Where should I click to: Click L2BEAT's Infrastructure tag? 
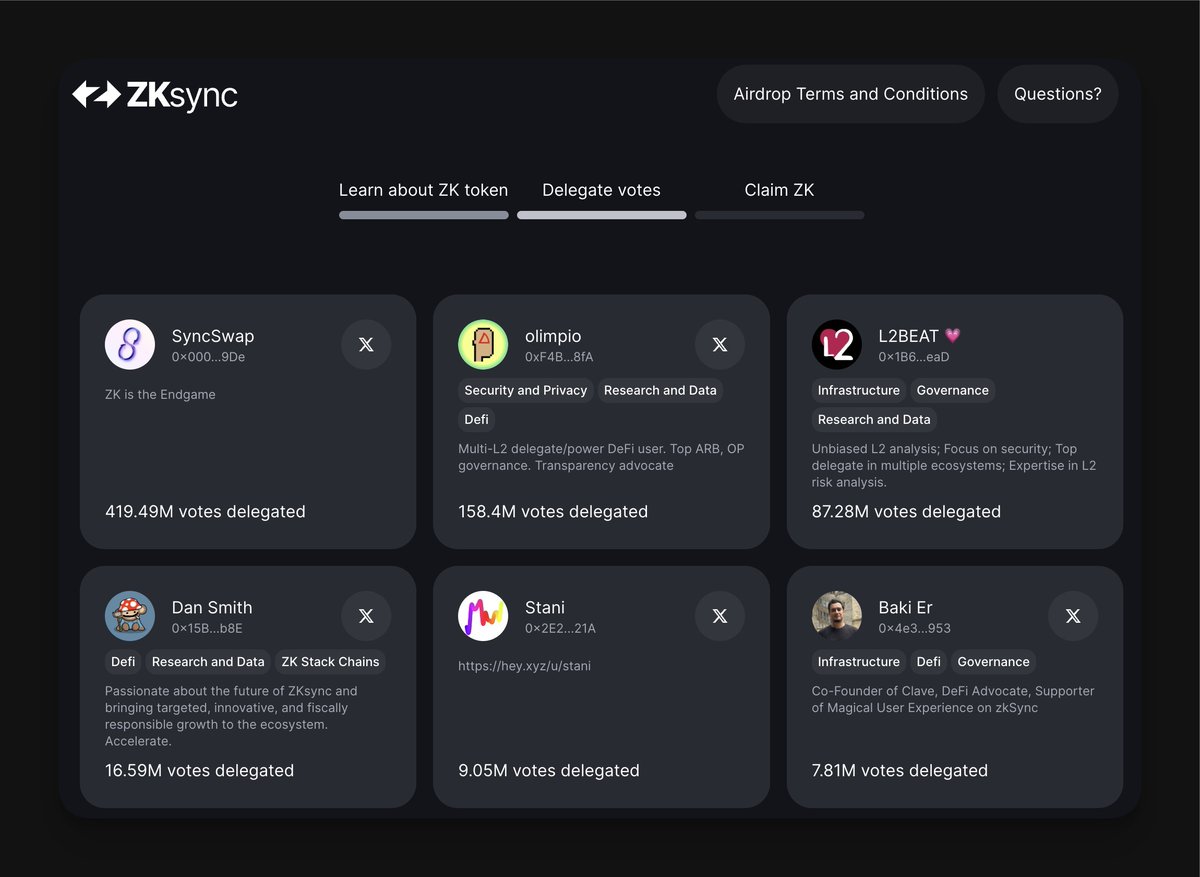[859, 390]
